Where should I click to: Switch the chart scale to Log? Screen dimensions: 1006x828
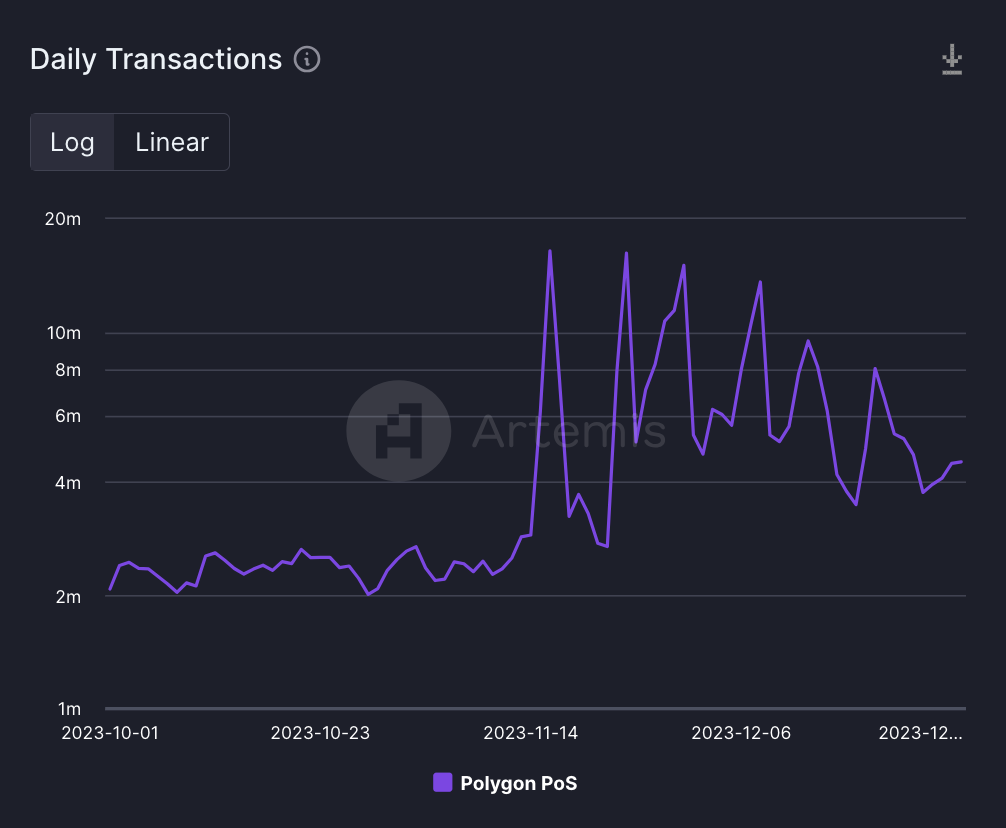pyautogui.click(x=72, y=142)
